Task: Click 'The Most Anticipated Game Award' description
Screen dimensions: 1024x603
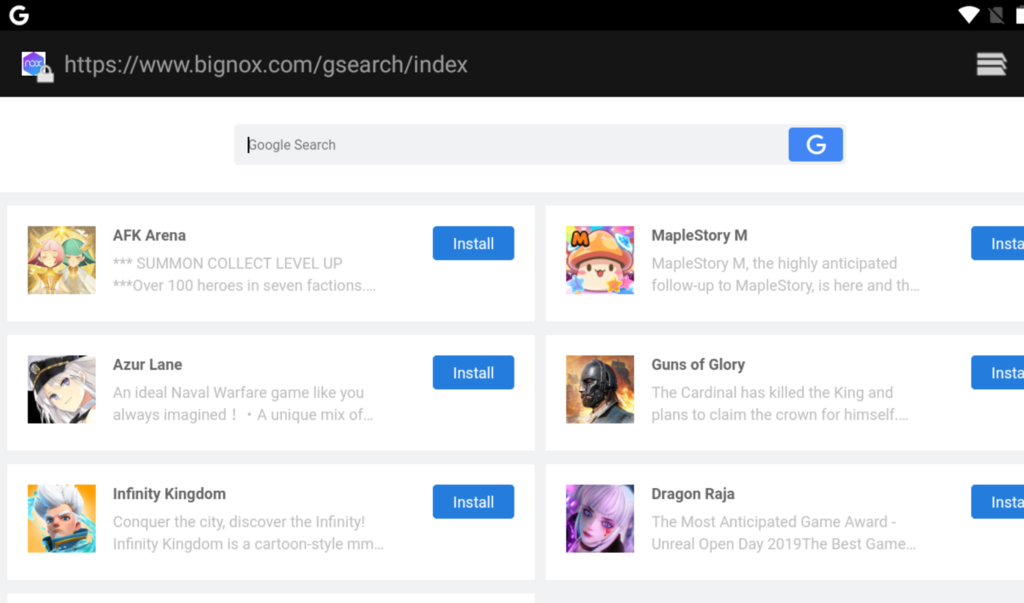Action: [784, 533]
